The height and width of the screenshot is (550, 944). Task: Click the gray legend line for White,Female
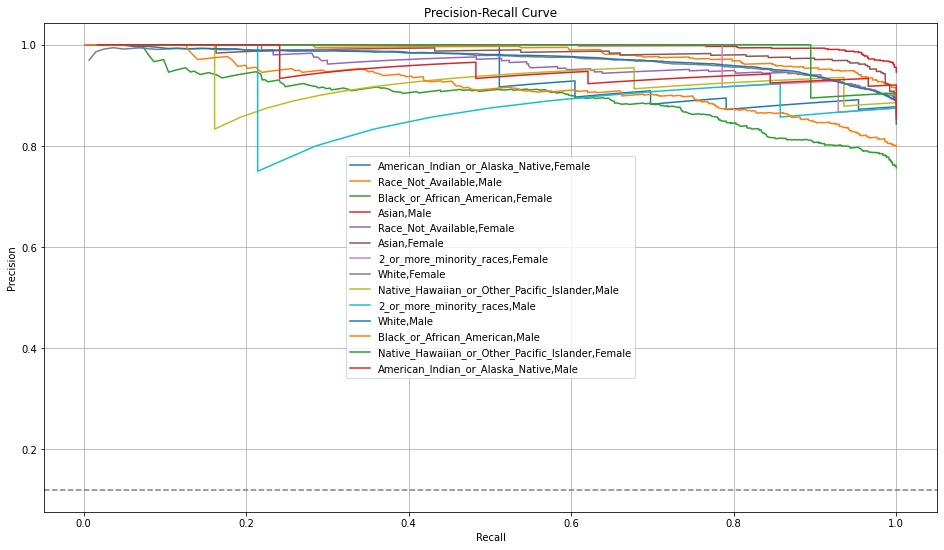[x=361, y=275]
